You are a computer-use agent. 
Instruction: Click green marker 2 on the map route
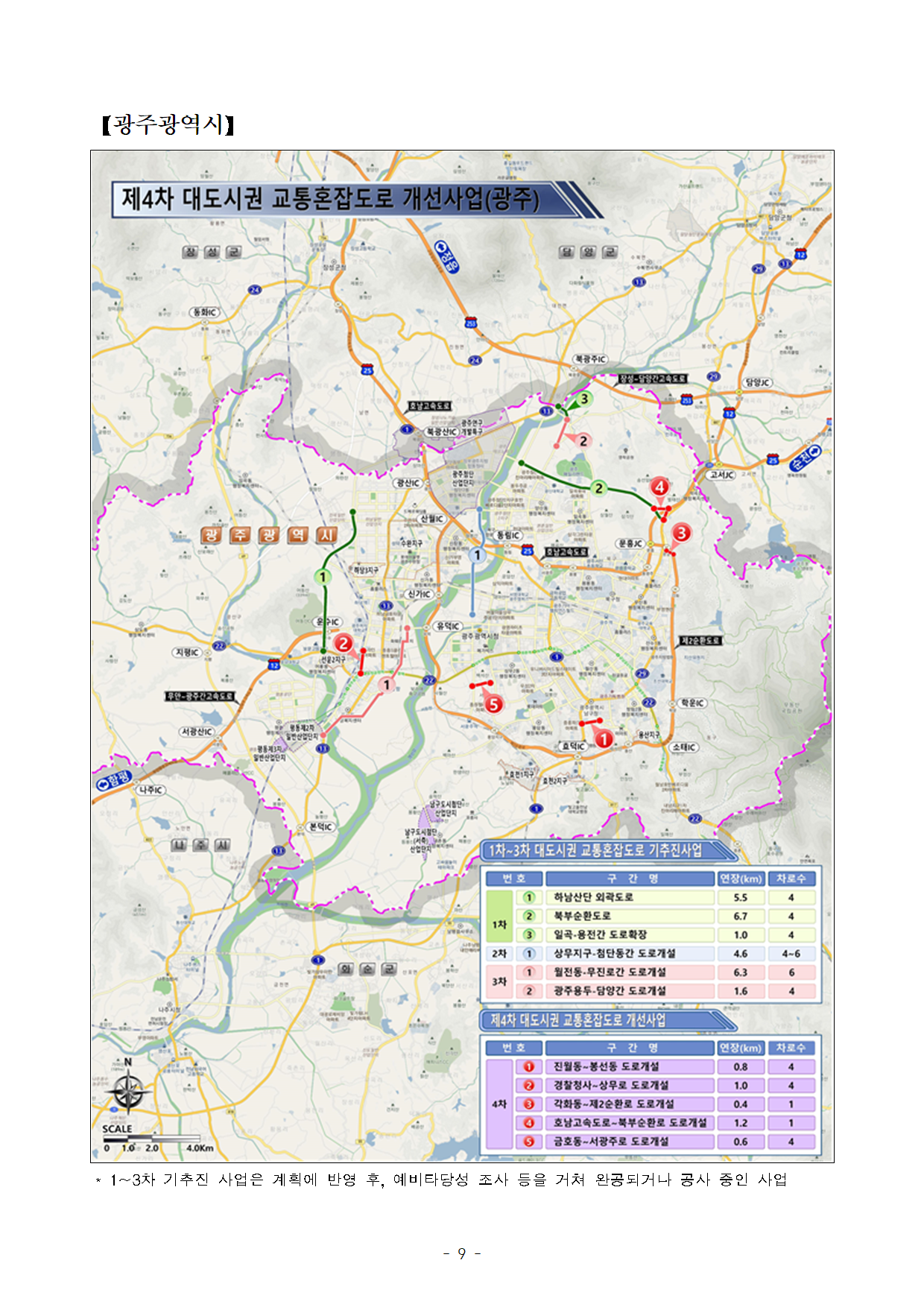coord(599,488)
